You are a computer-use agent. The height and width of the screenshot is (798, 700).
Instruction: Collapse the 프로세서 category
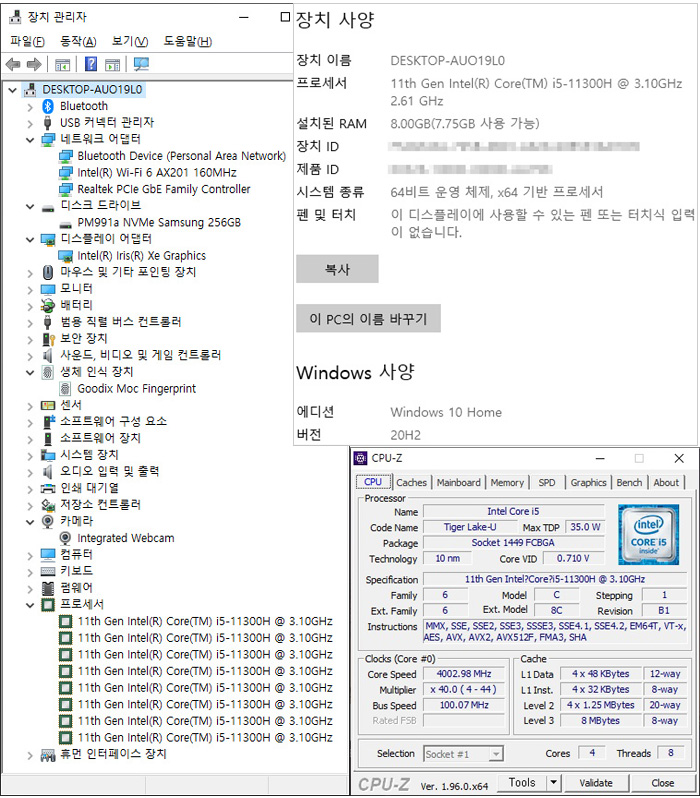[30, 604]
